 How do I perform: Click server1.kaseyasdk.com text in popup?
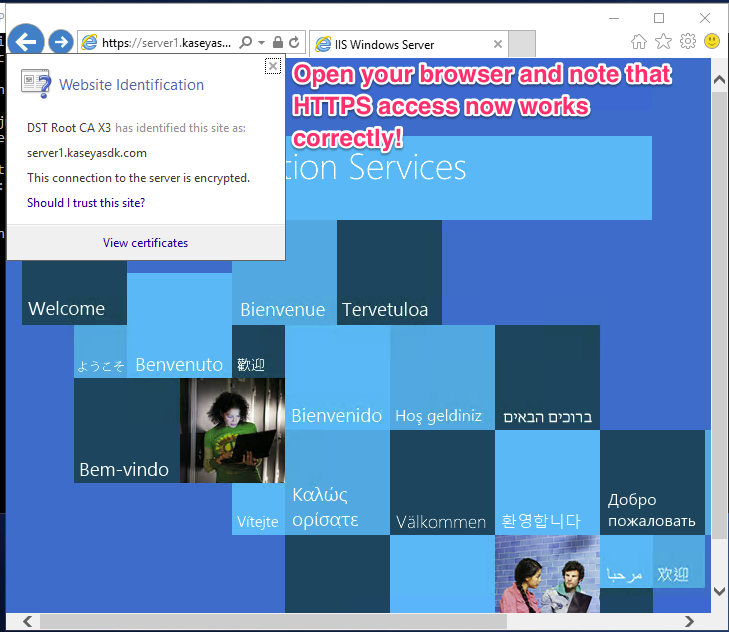click(x=87, y=153)
